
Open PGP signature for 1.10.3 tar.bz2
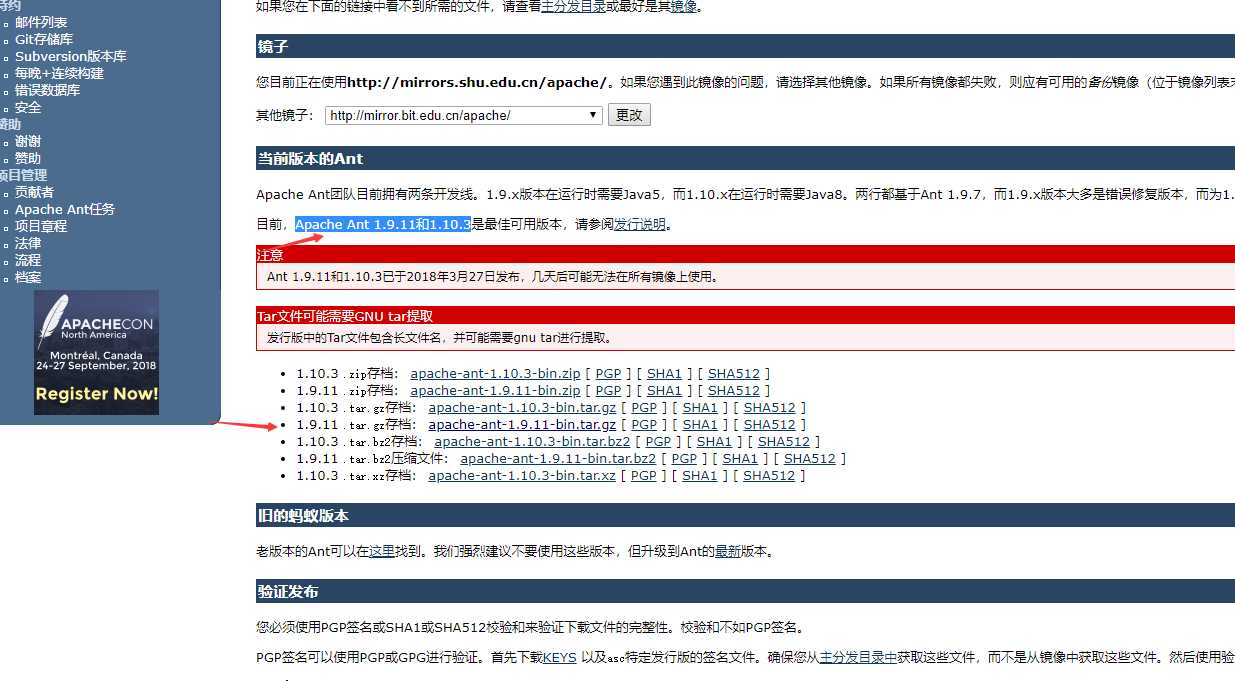[x=658, y=442]
